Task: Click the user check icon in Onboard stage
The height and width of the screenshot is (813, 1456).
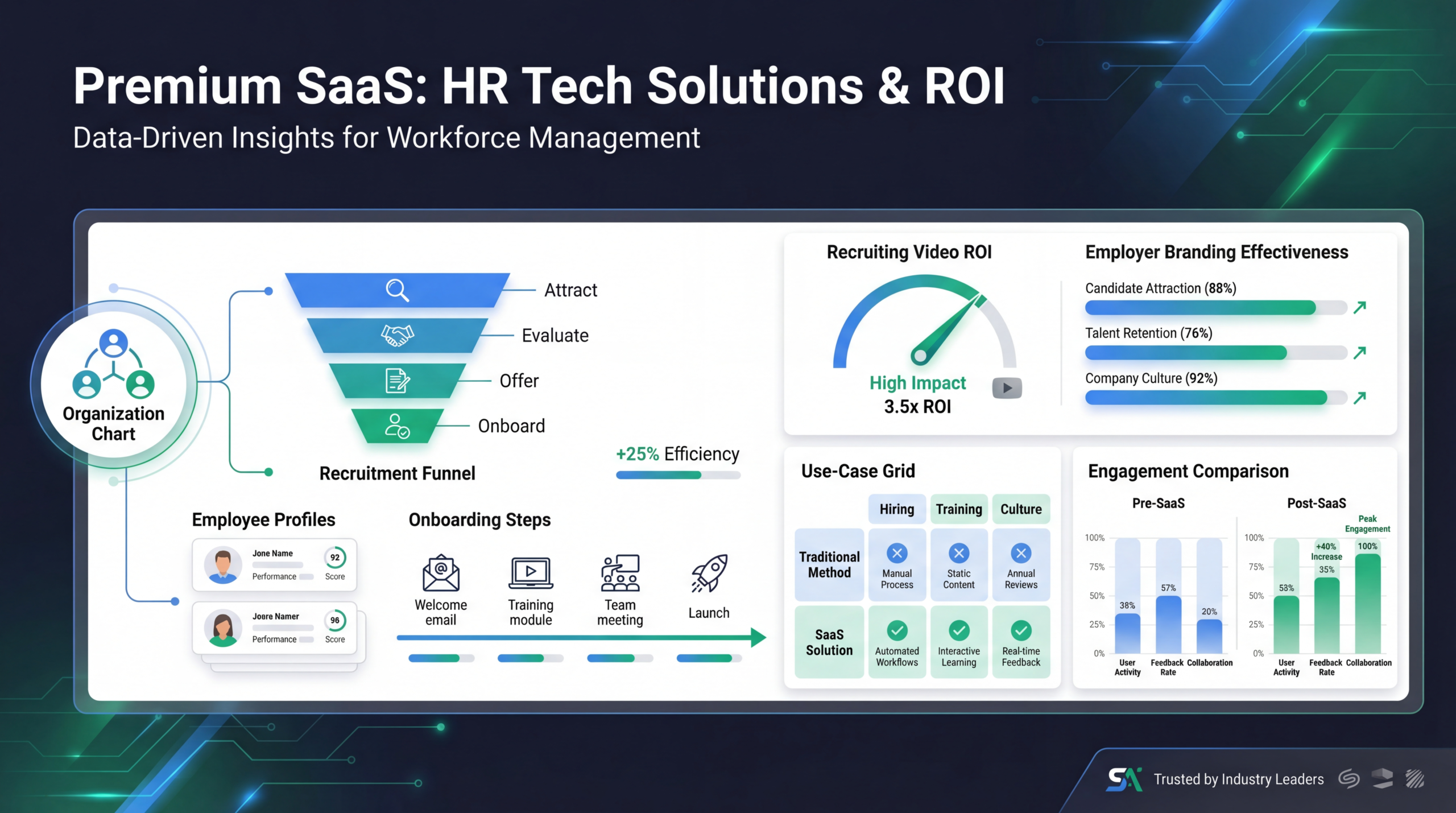Action: 397,426
